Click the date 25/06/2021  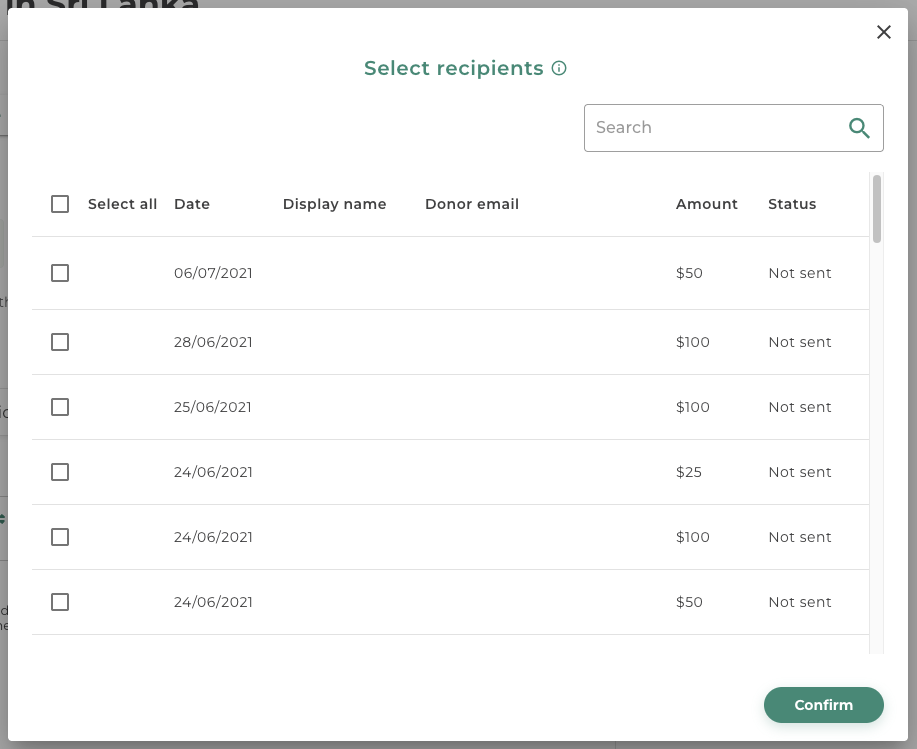[x=212, y=407]
